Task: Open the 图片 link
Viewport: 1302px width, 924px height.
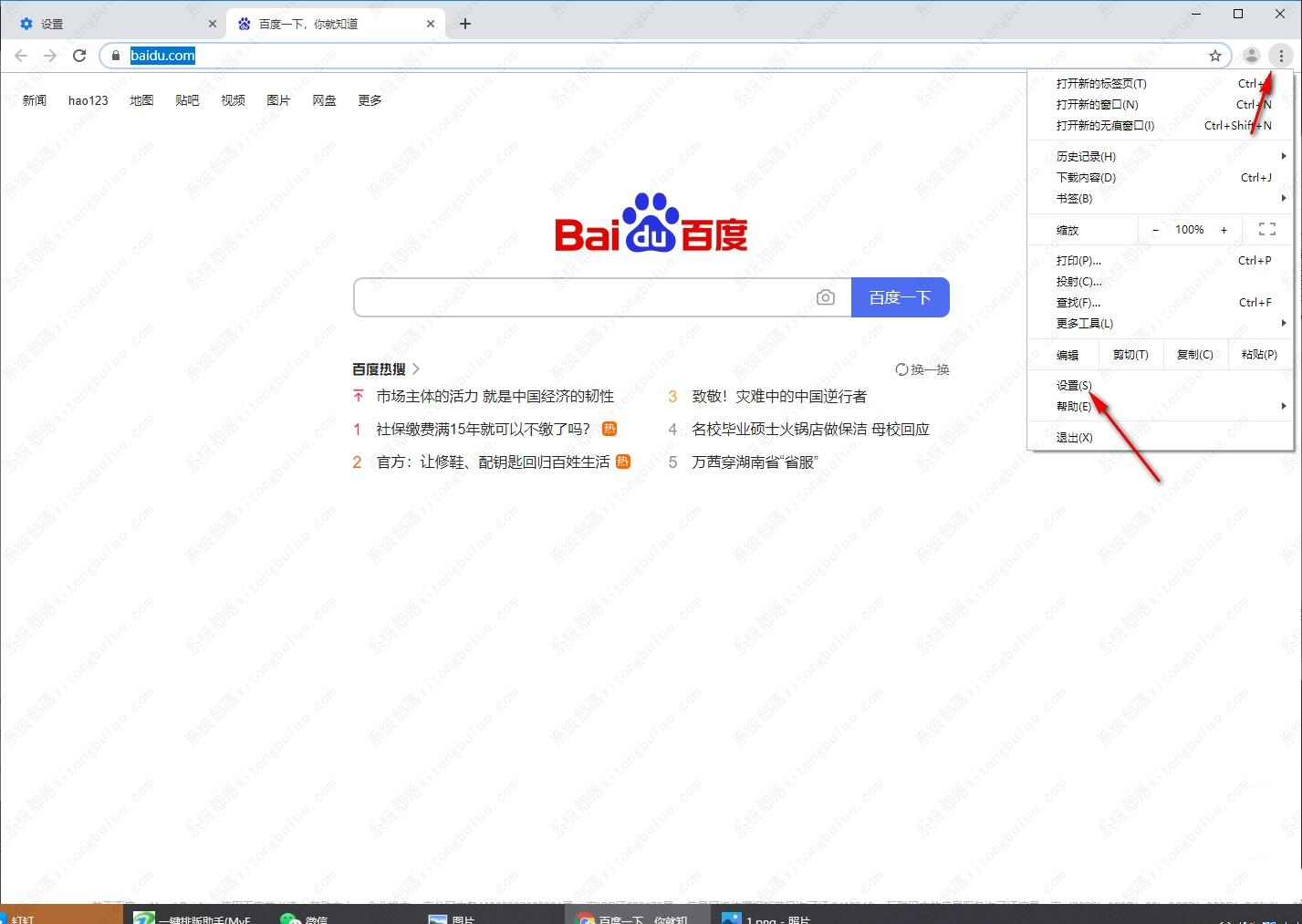Action: click(278, 100)
